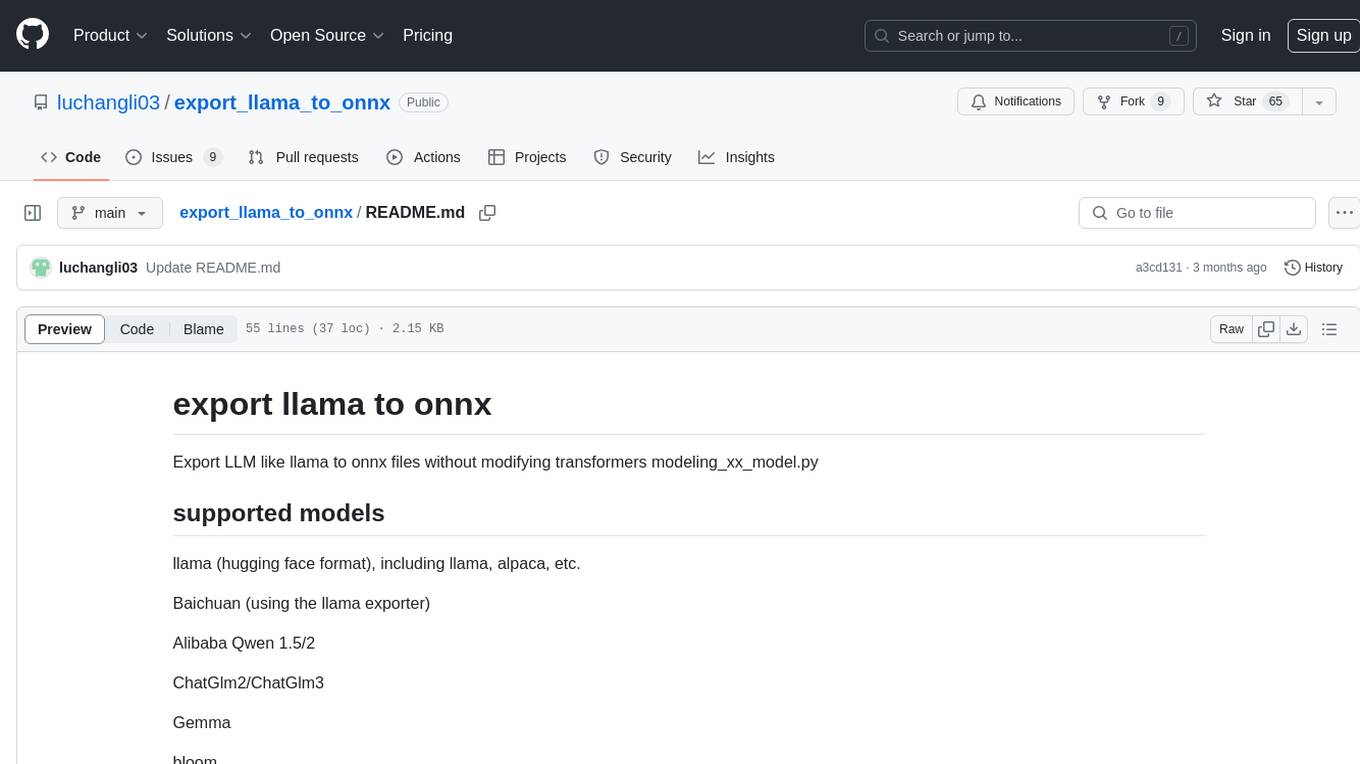Open the Update README.md commit message
The image size is (1360, 764).
click(x=213, y=268)
